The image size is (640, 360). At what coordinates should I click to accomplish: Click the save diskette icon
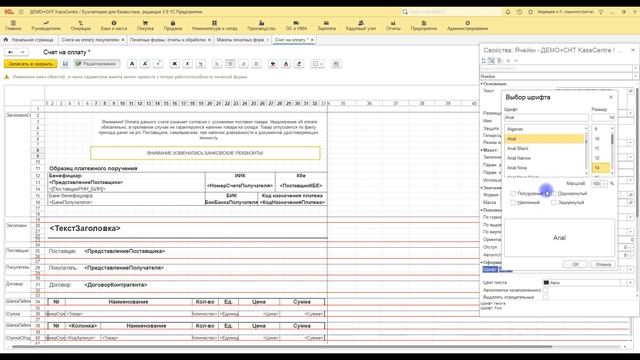pyautogui.click(x=65, y=64)
